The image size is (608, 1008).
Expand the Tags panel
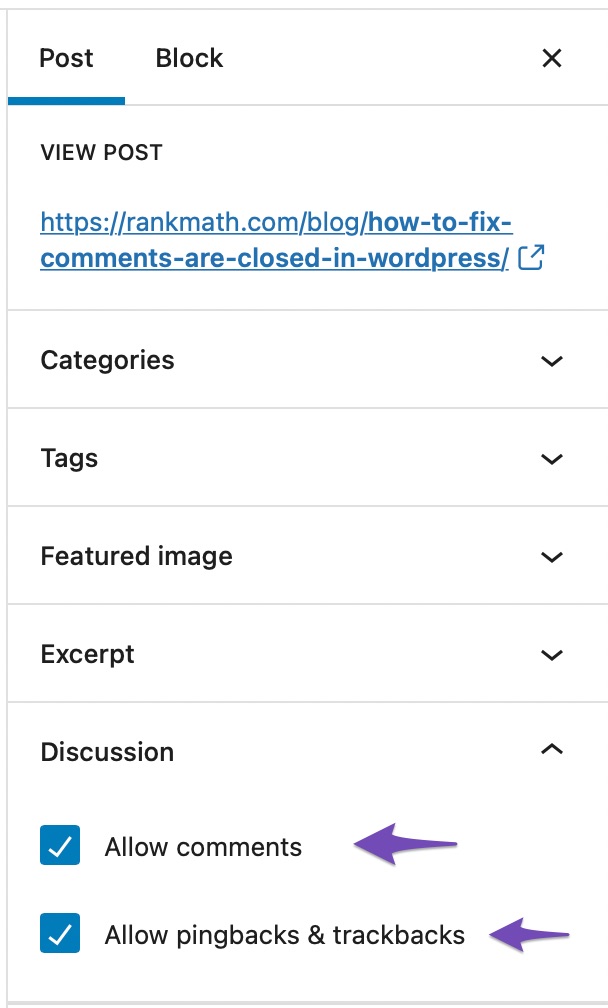308,458
